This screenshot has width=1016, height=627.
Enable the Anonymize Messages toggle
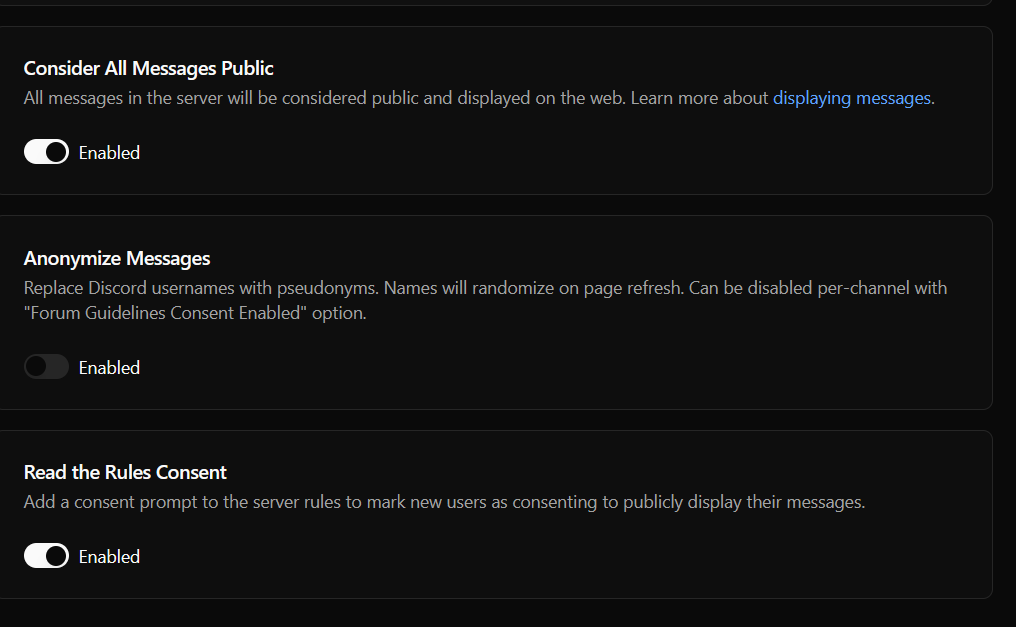[x=46, y=367]
